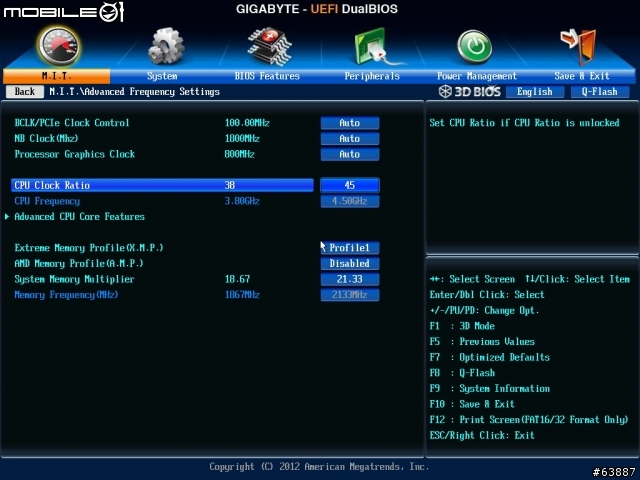Screen dimensions: 640x480
Task: Select BCLK/PCIe Clock Control label
Action: pos(72,123)
